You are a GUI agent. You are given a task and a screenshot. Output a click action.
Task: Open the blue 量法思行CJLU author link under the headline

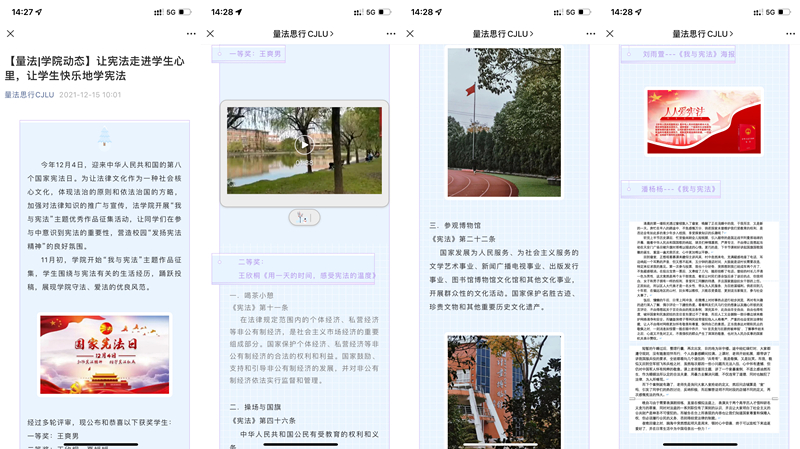(30, 94)
